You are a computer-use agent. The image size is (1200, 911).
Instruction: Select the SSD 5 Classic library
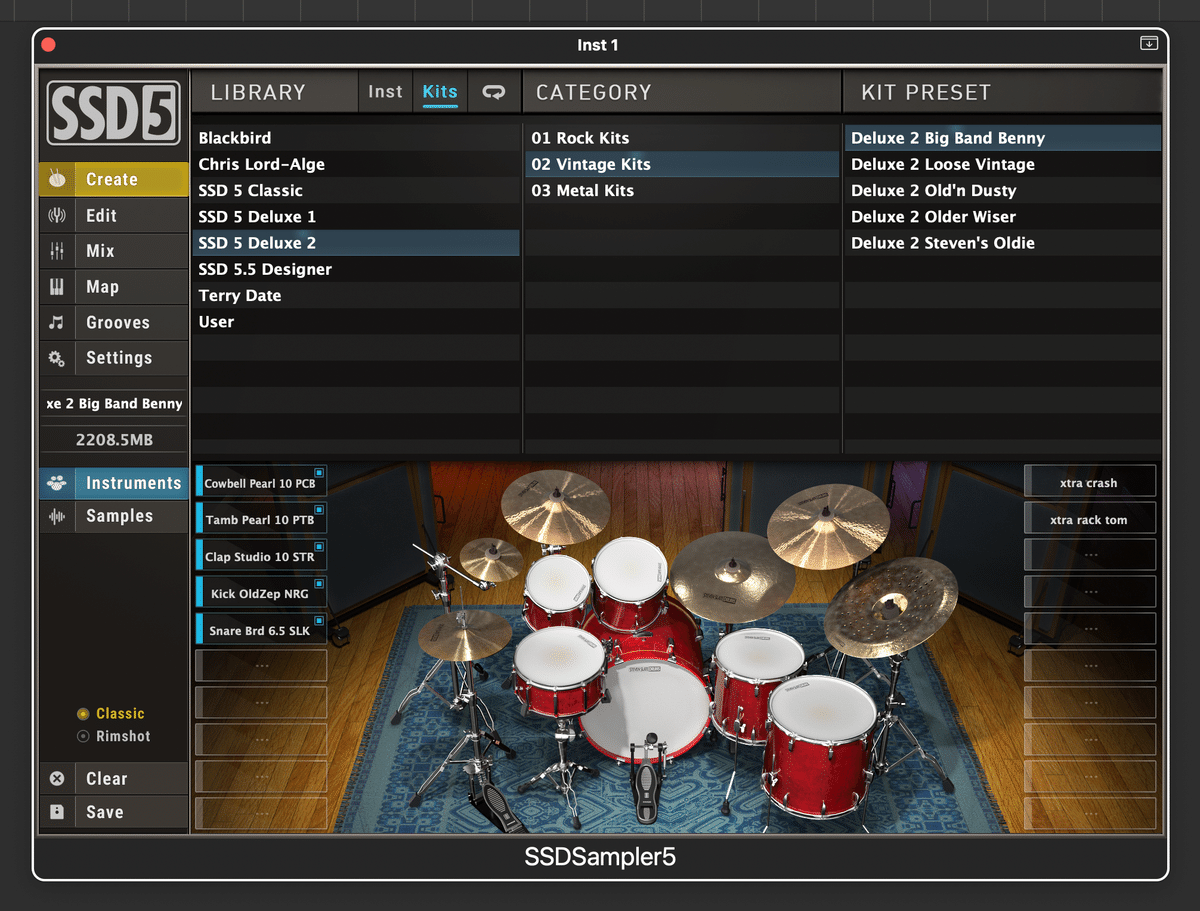[x=356, y=190]
